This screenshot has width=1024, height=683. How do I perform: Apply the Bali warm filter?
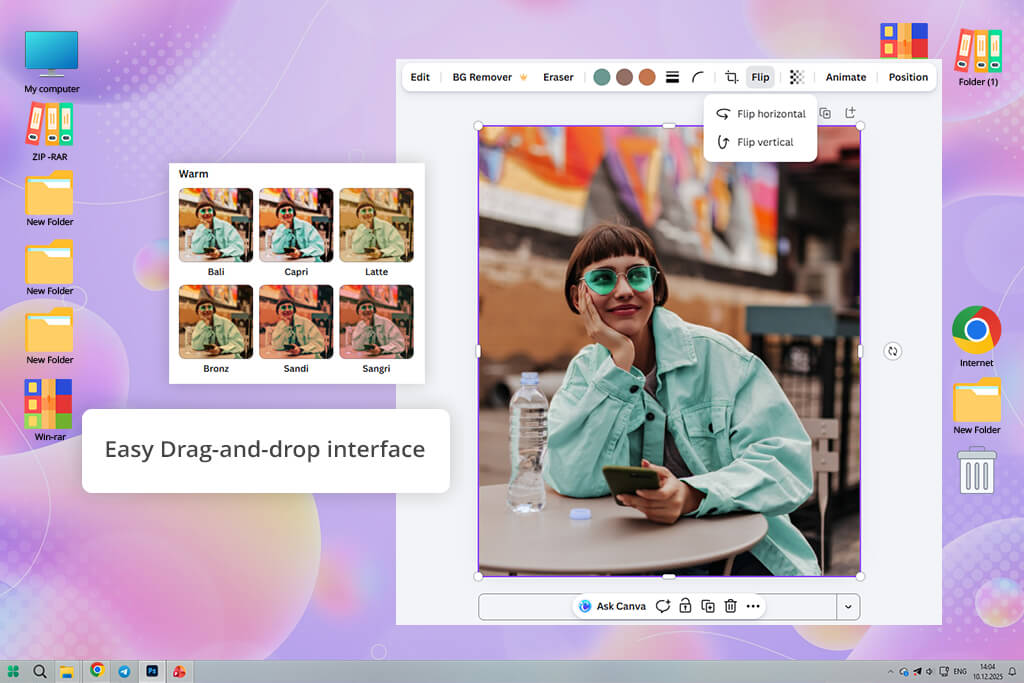pos(216,225)
